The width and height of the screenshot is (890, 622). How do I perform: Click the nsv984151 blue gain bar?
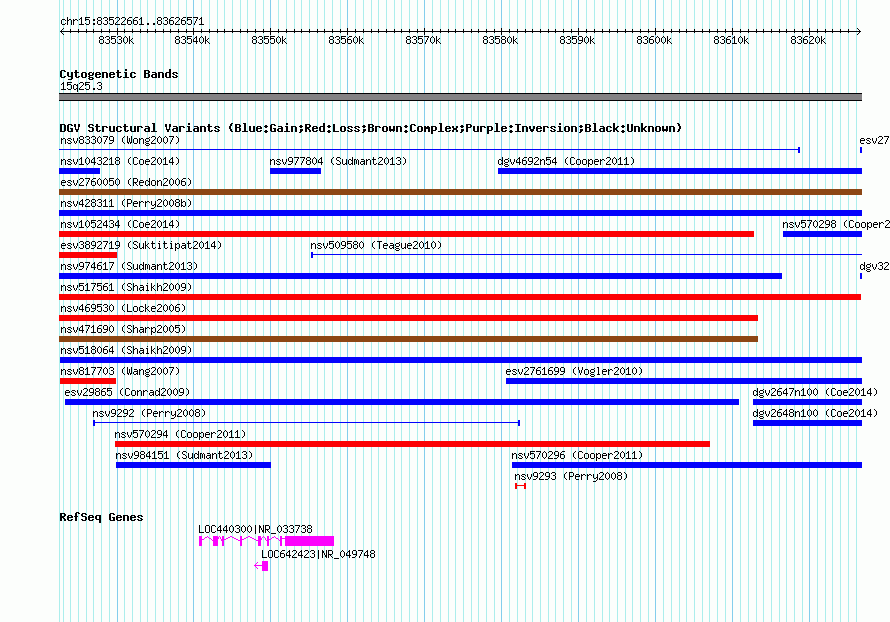193,465
